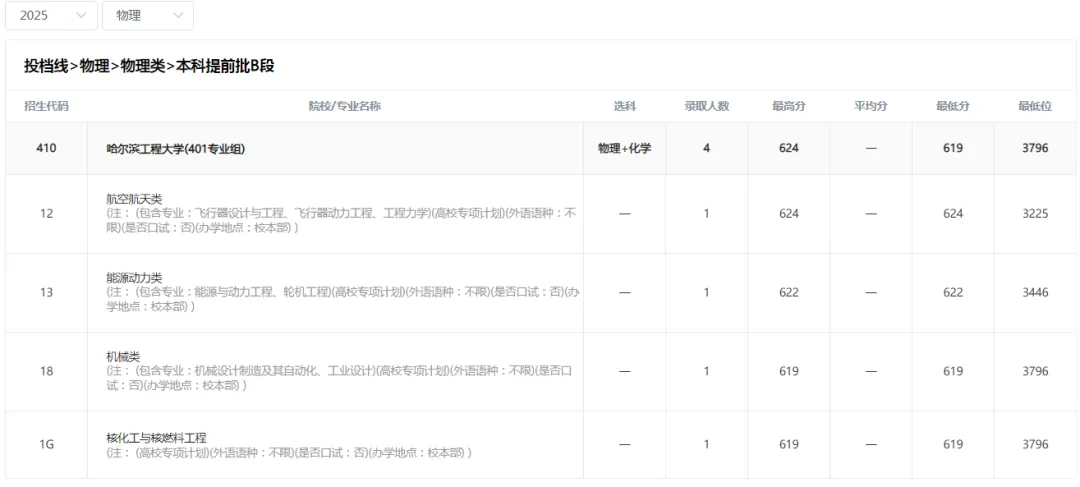Select major code 13 cell

[46, 292]
